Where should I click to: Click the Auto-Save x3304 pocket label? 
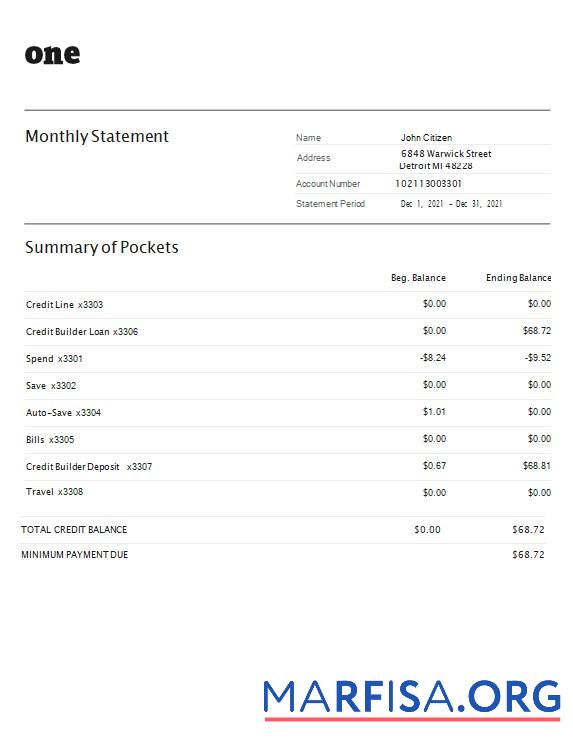63,413
